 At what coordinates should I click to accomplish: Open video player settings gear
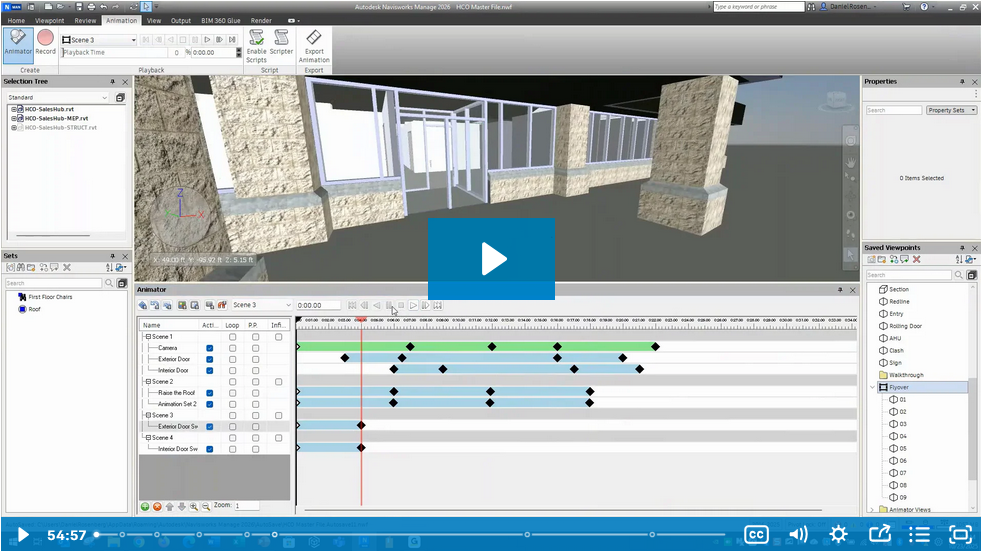838,534
